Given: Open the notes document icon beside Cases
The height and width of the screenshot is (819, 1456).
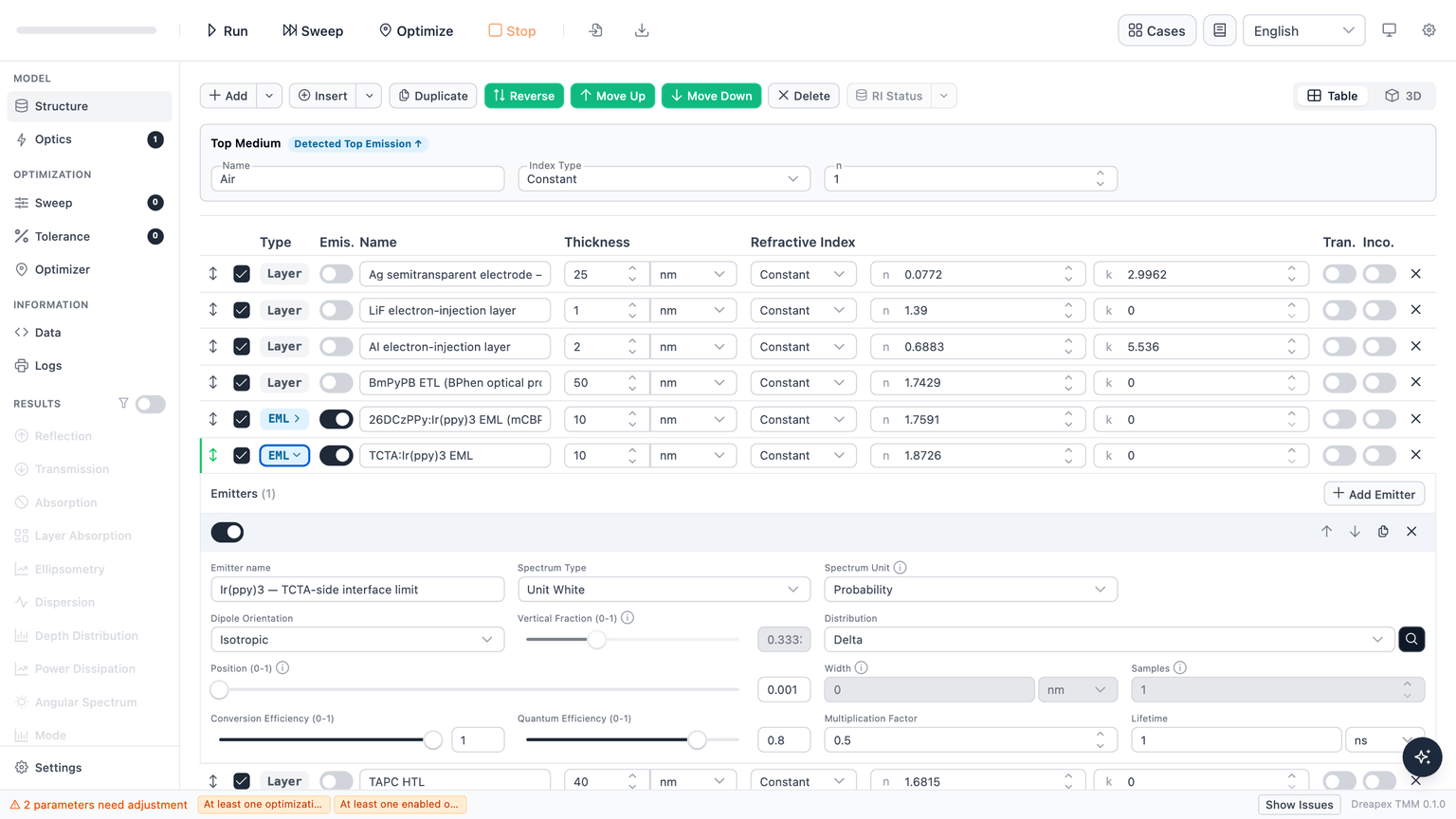Looking at the screenshot, I should pyautogui.click(x=1219, y=30).
